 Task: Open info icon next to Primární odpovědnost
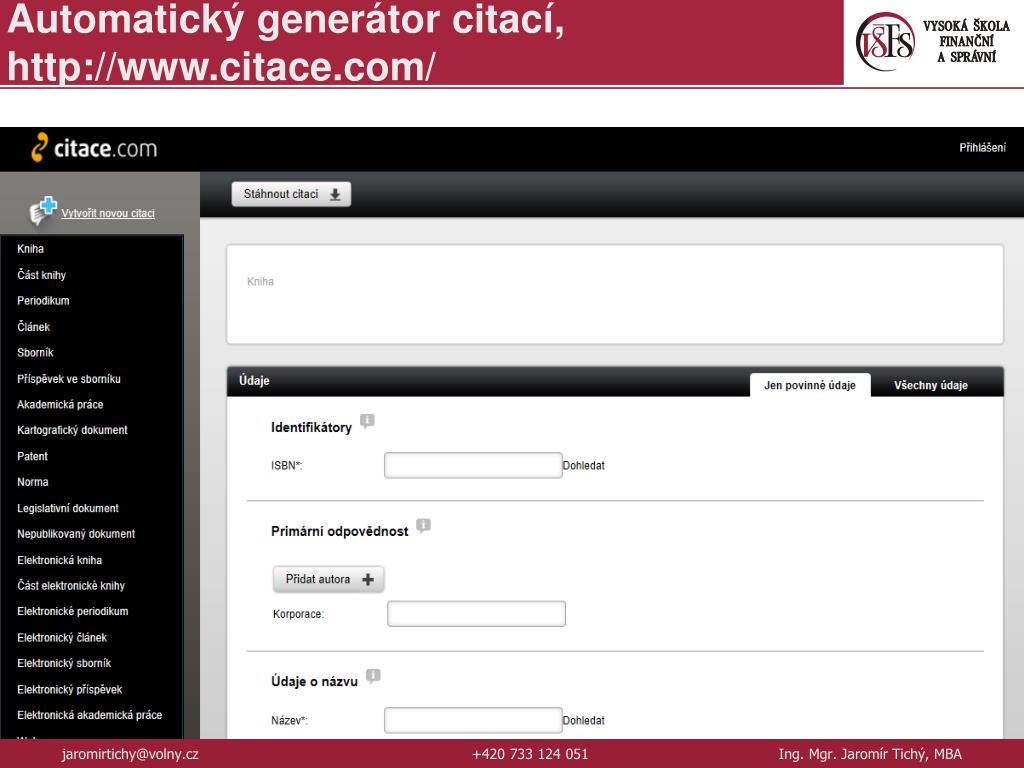(423, 525)
